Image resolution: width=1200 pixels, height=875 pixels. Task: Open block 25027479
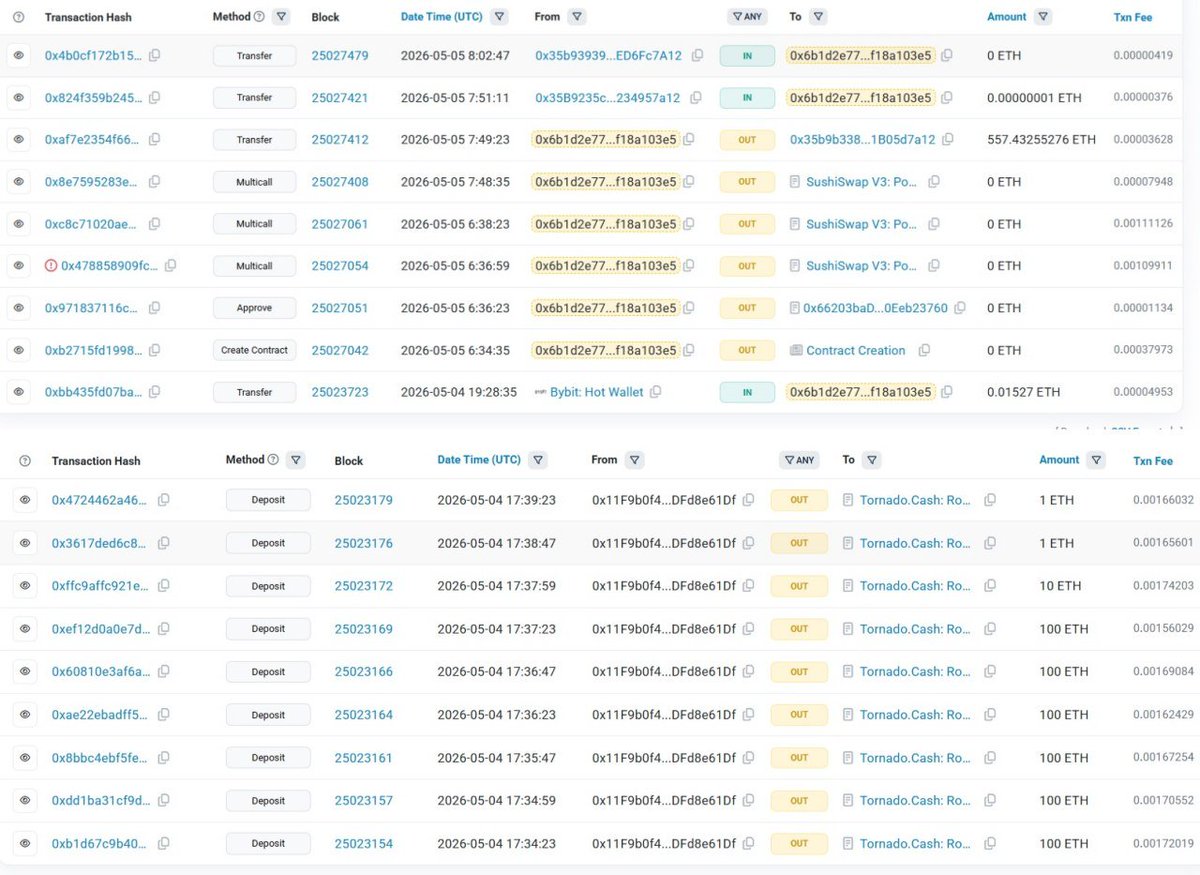340,56
